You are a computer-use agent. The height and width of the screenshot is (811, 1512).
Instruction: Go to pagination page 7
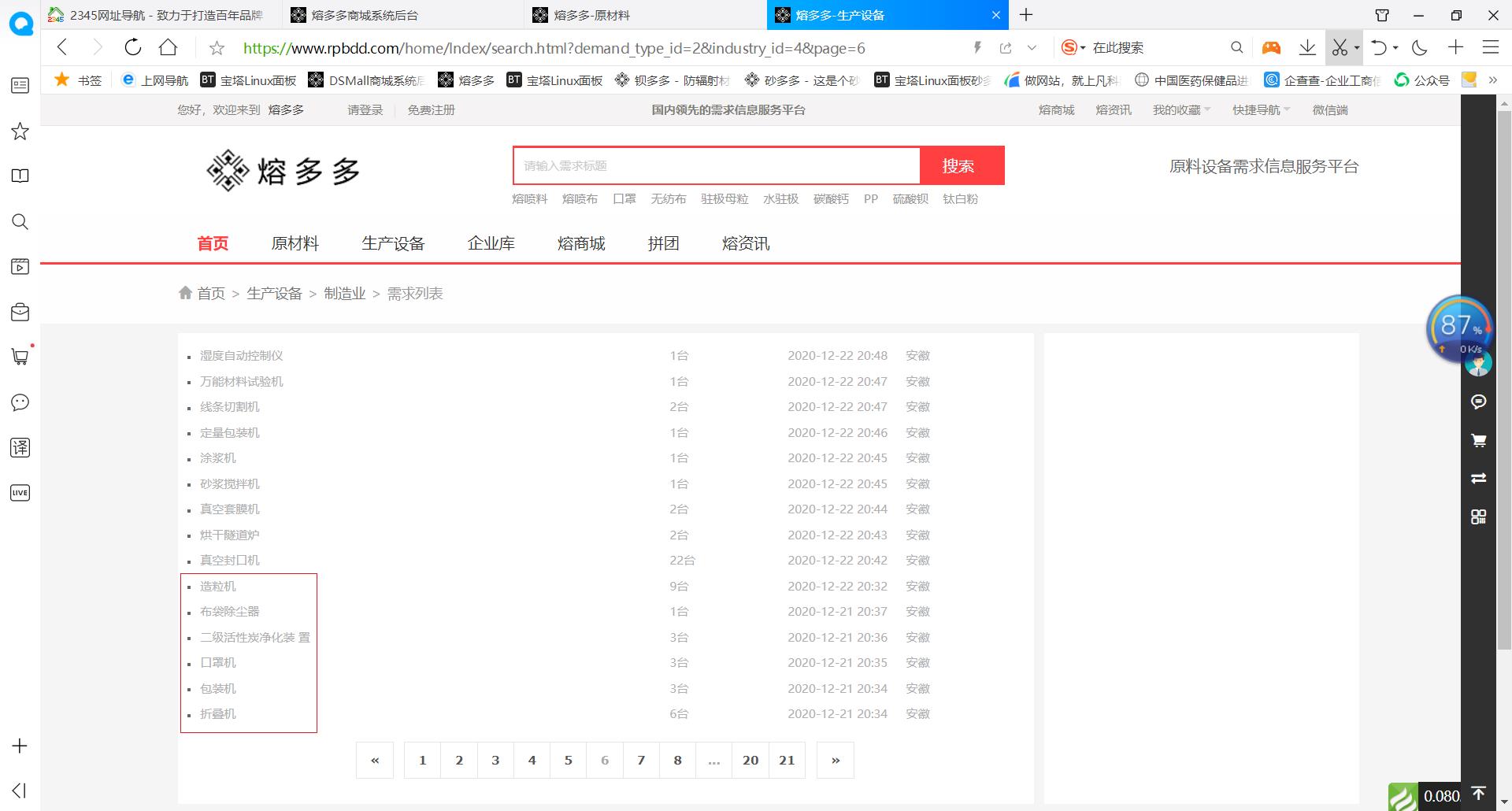(x=641, y=760)
